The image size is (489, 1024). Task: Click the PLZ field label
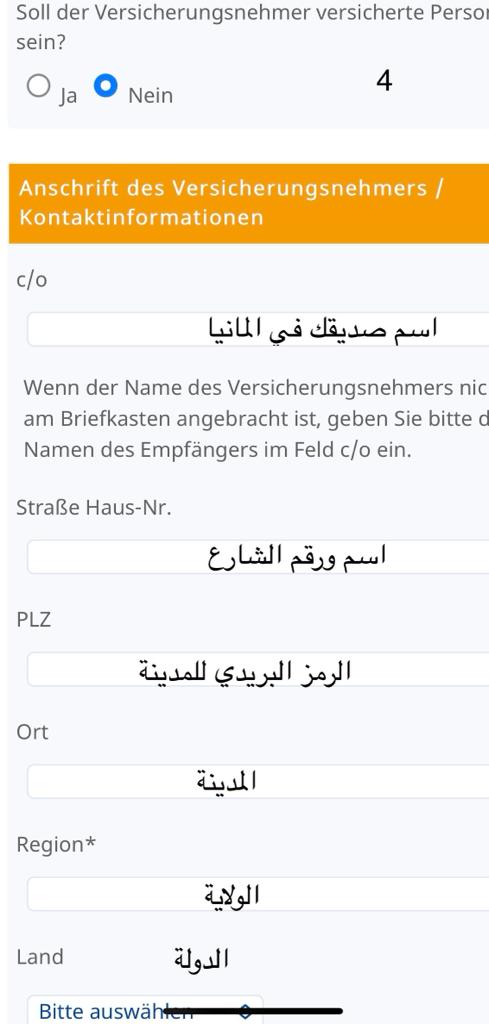[x=33, y=620]
